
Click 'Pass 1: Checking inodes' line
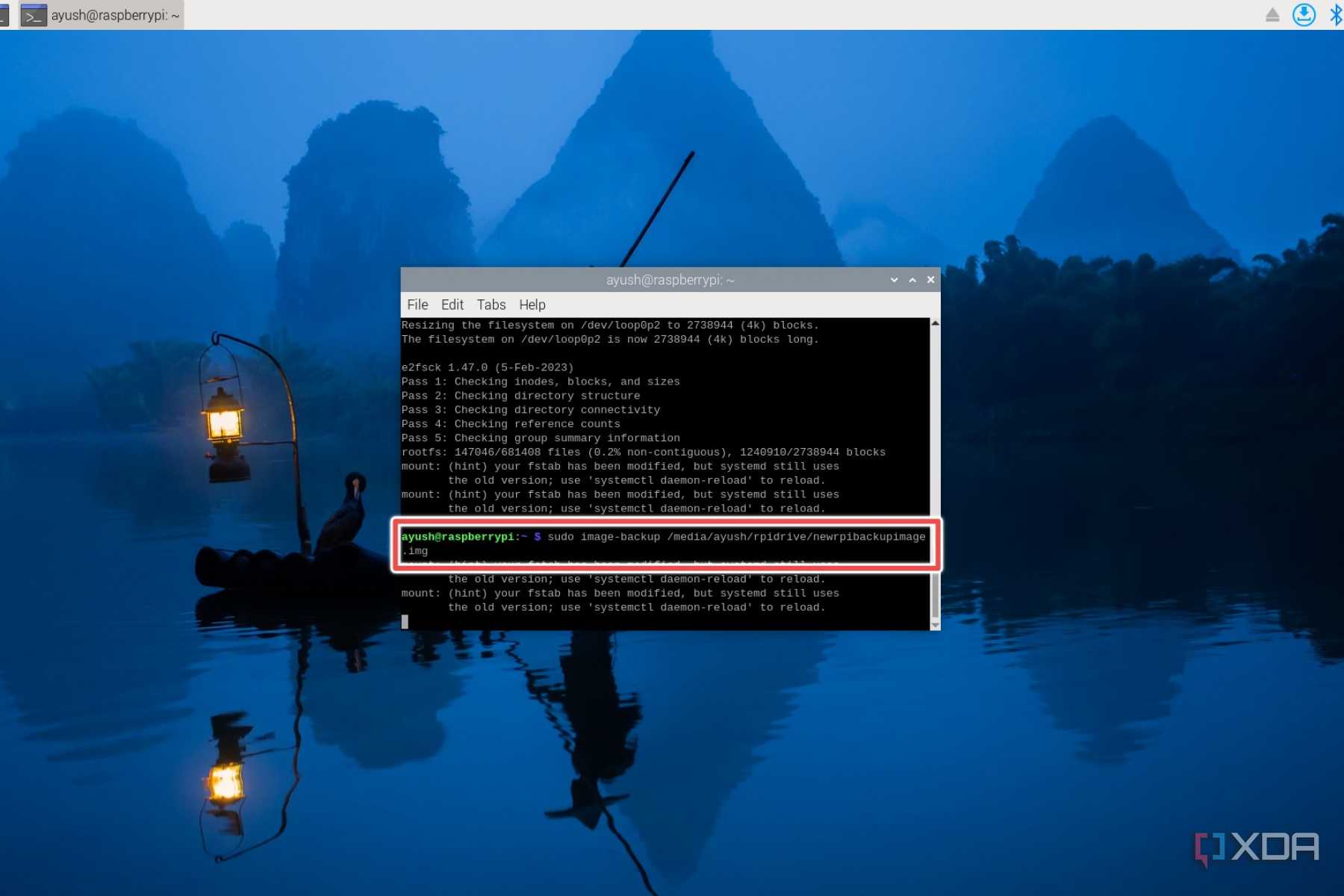pos(541,382)
